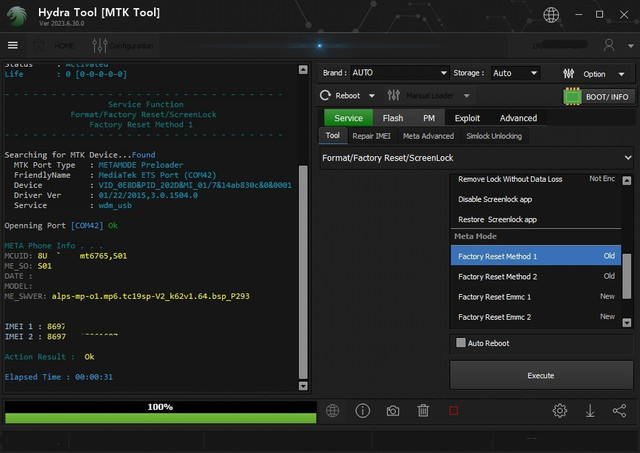Expand the Reboot dropdown arrow
640x453 pixels.
coord(371,96)
